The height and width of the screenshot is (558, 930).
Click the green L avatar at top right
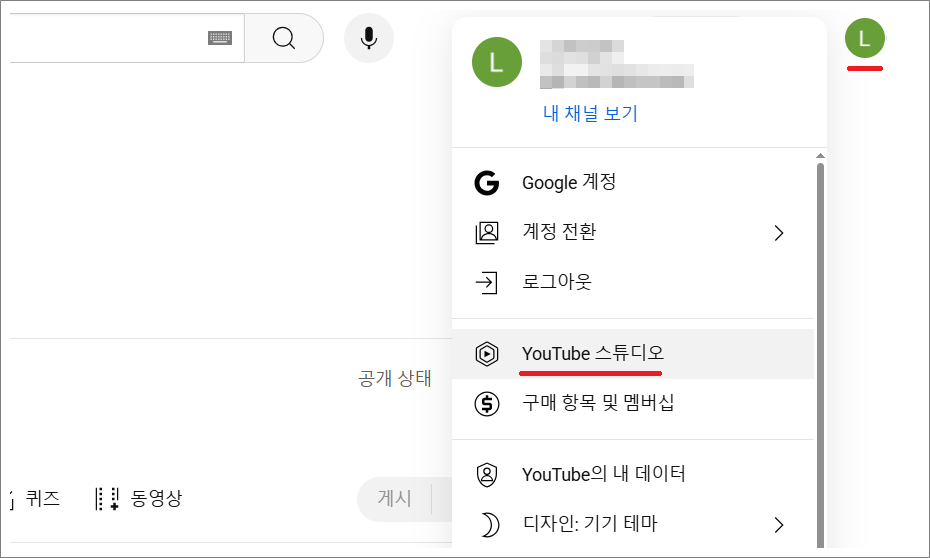[865, 38]
